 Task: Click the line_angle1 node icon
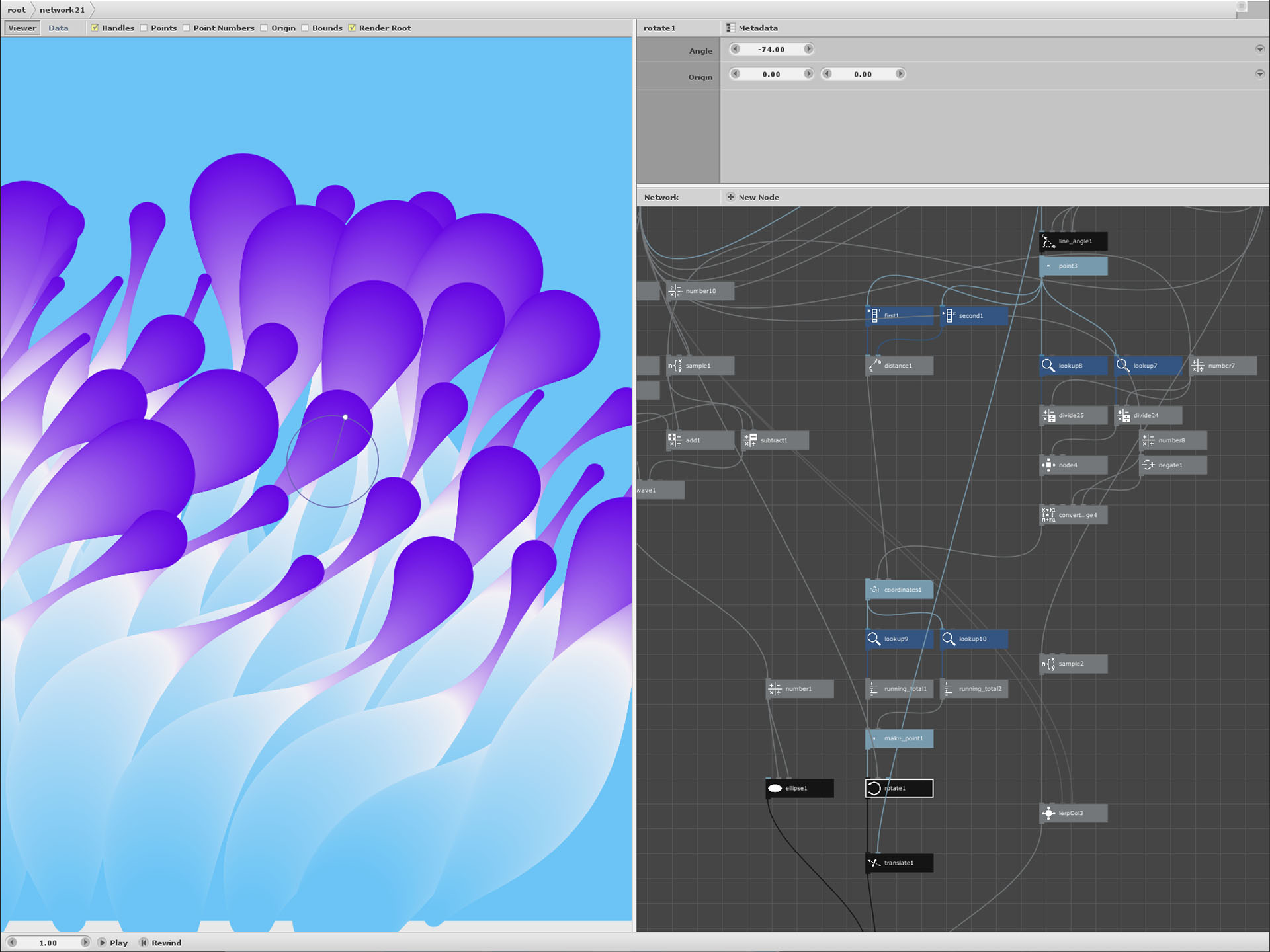[1048, 241]
